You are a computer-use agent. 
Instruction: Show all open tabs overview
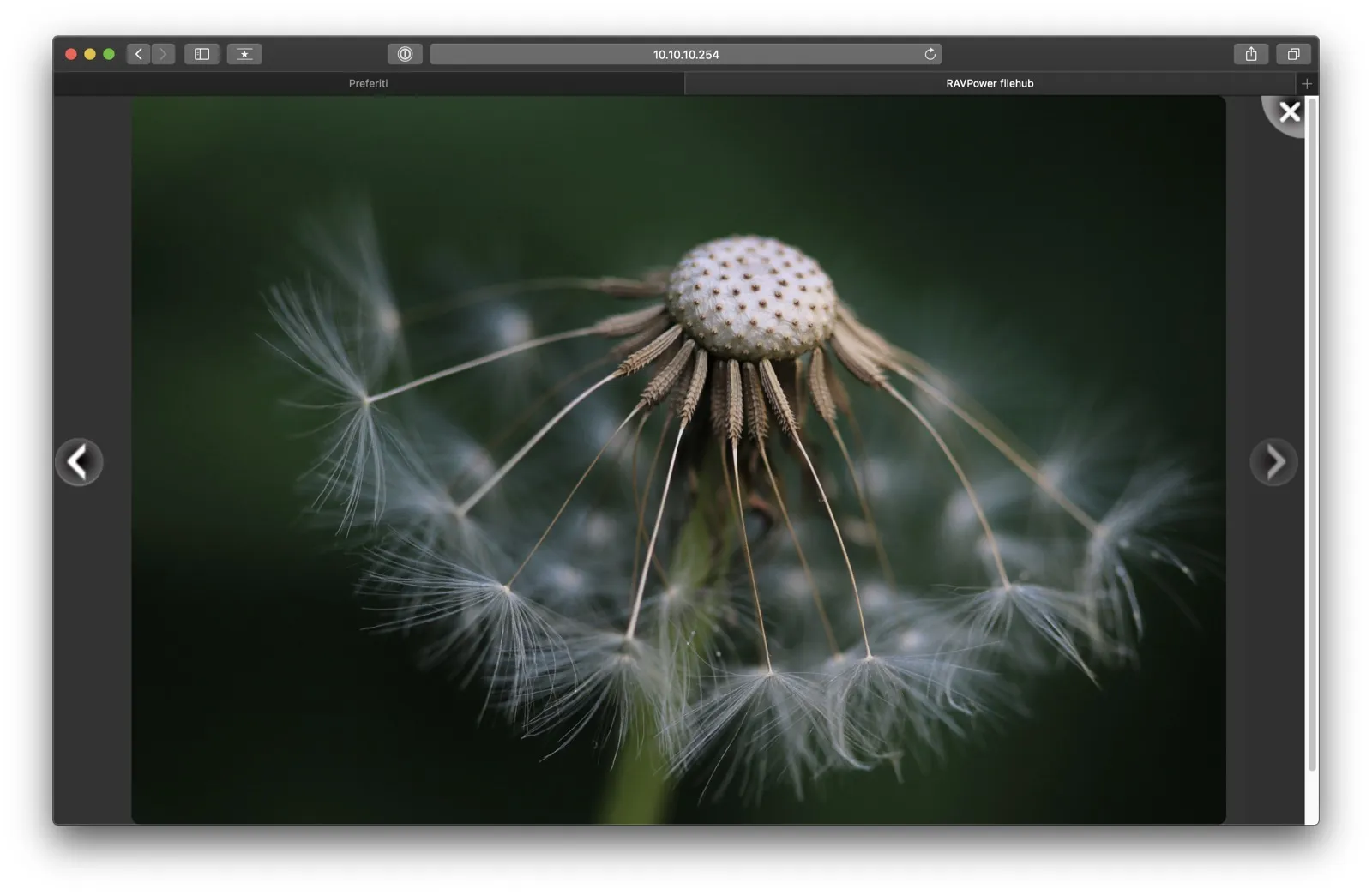pos(1294,54)
